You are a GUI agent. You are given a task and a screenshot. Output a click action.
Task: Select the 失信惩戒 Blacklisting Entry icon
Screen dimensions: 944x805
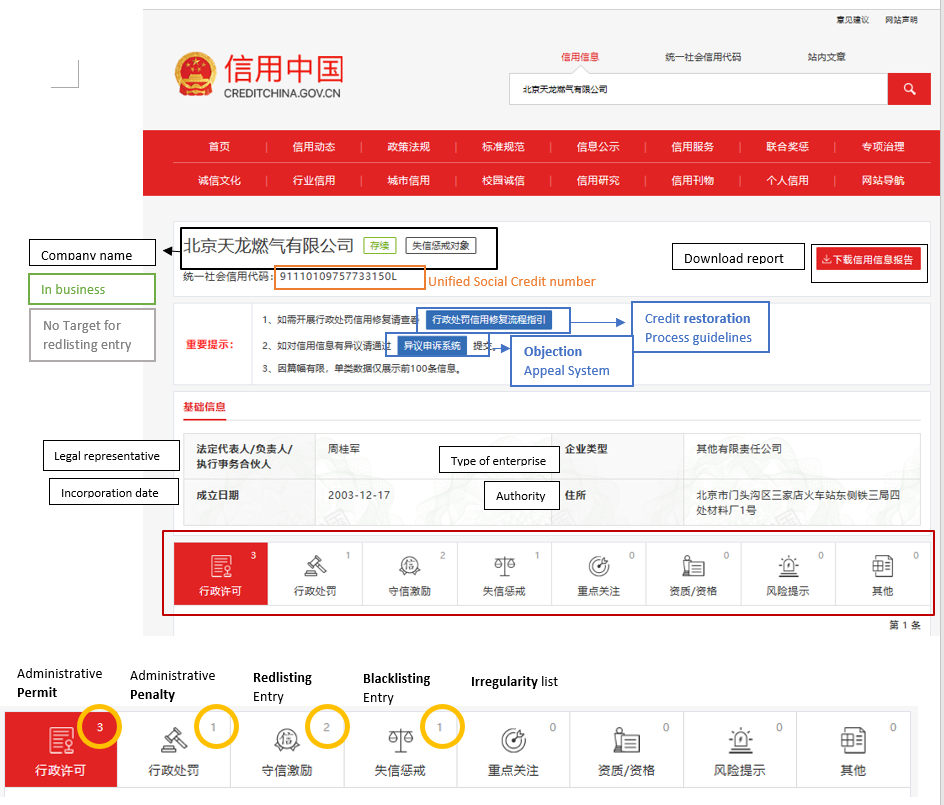[504, 573]
